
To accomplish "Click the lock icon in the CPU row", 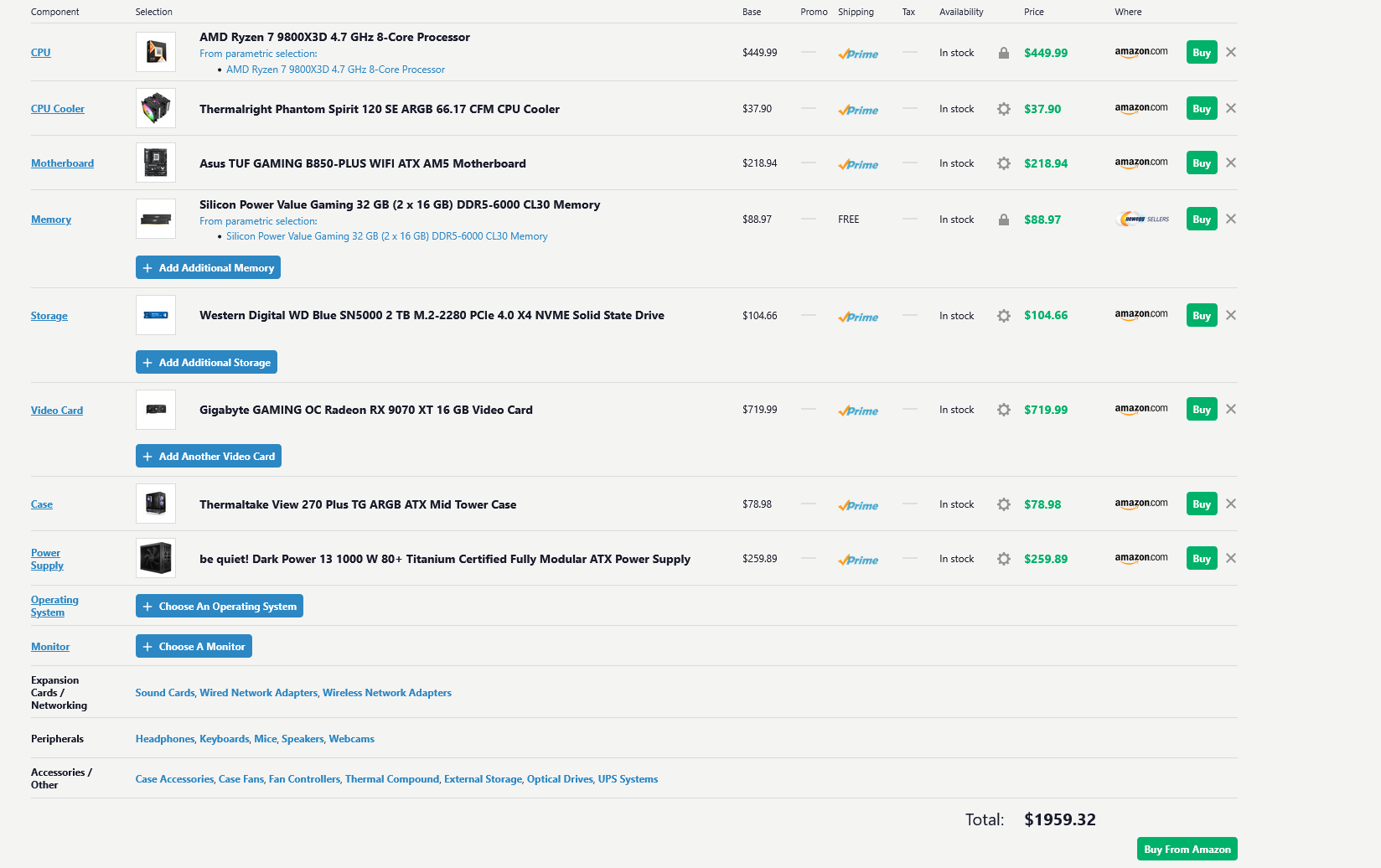I will coord(1003,53).
